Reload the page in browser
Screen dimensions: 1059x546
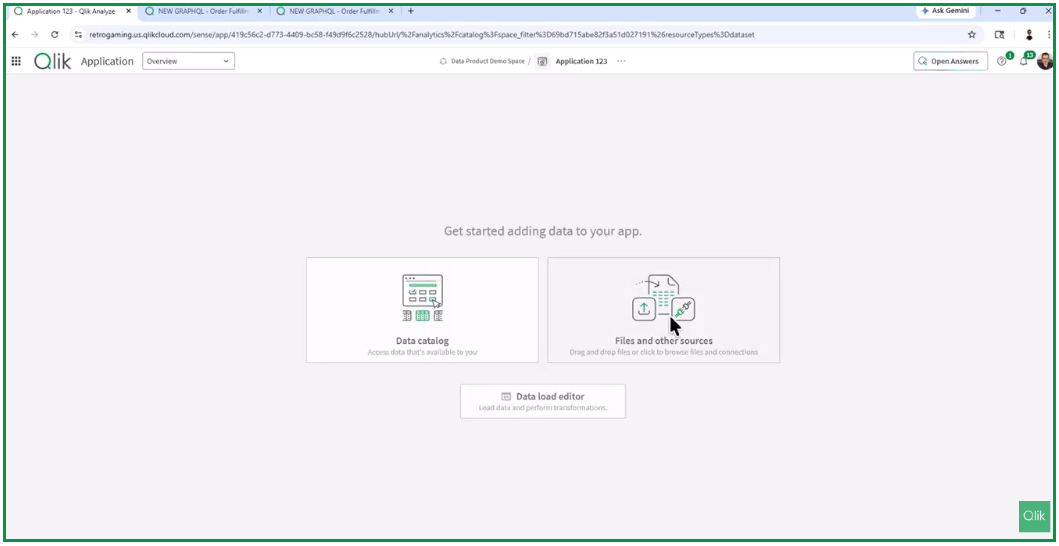click(55, 34)
